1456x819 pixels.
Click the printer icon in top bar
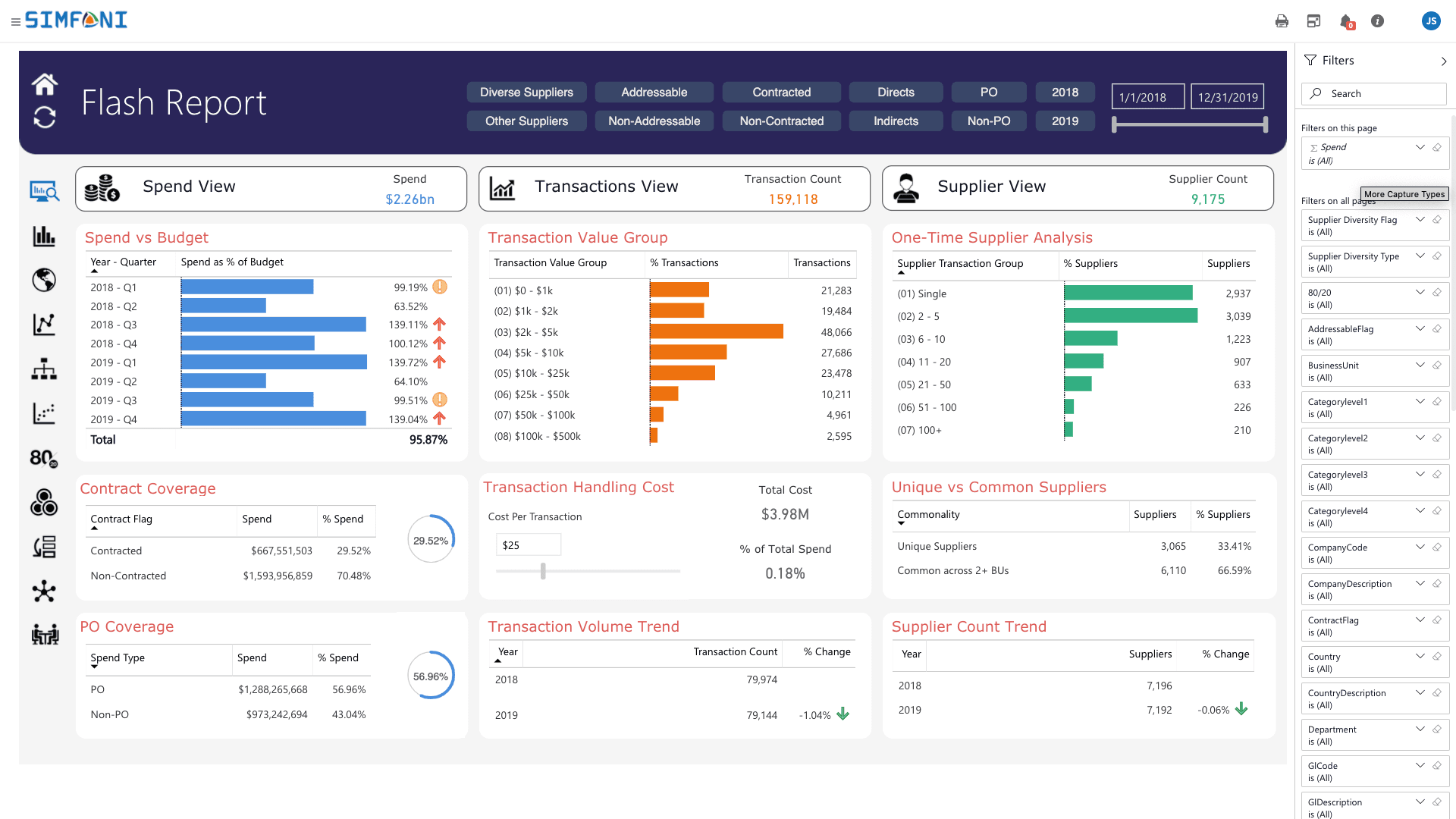coord(1282,21)
